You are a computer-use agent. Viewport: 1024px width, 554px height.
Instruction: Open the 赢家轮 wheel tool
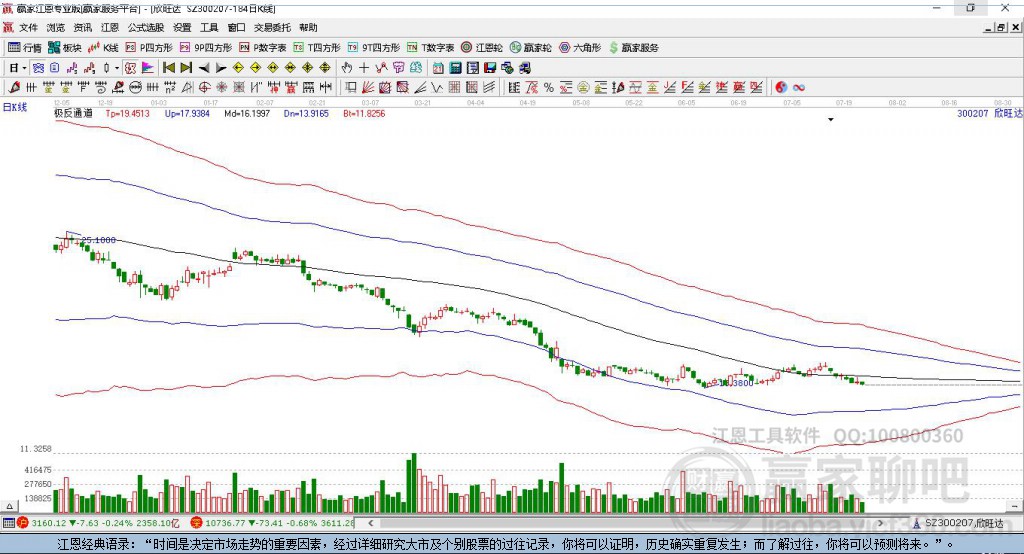(531, 48)
